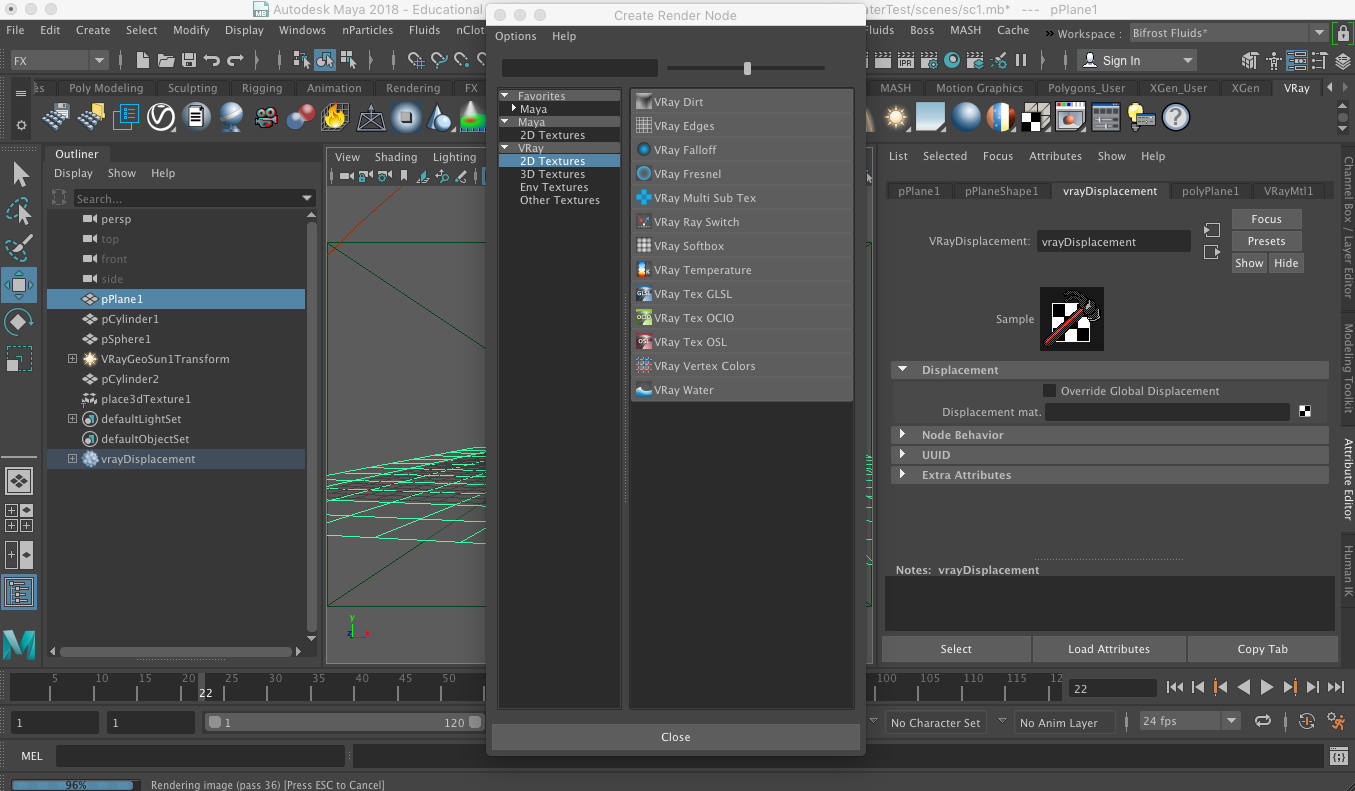Choose VRay Temperature node
The image size is (1355, 791).
(741, 270)
